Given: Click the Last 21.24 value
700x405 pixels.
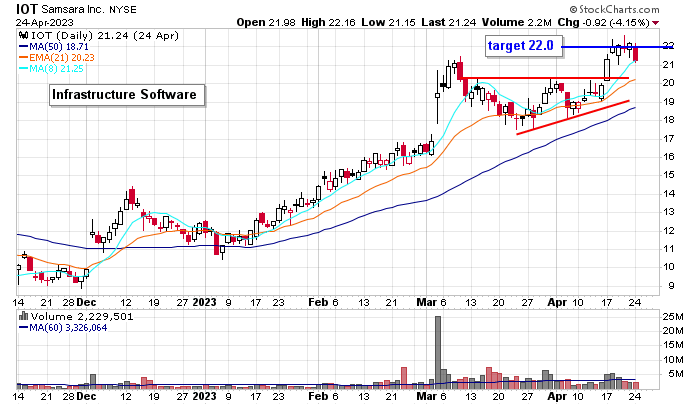Looking at the screenshot, I should 449,22.
